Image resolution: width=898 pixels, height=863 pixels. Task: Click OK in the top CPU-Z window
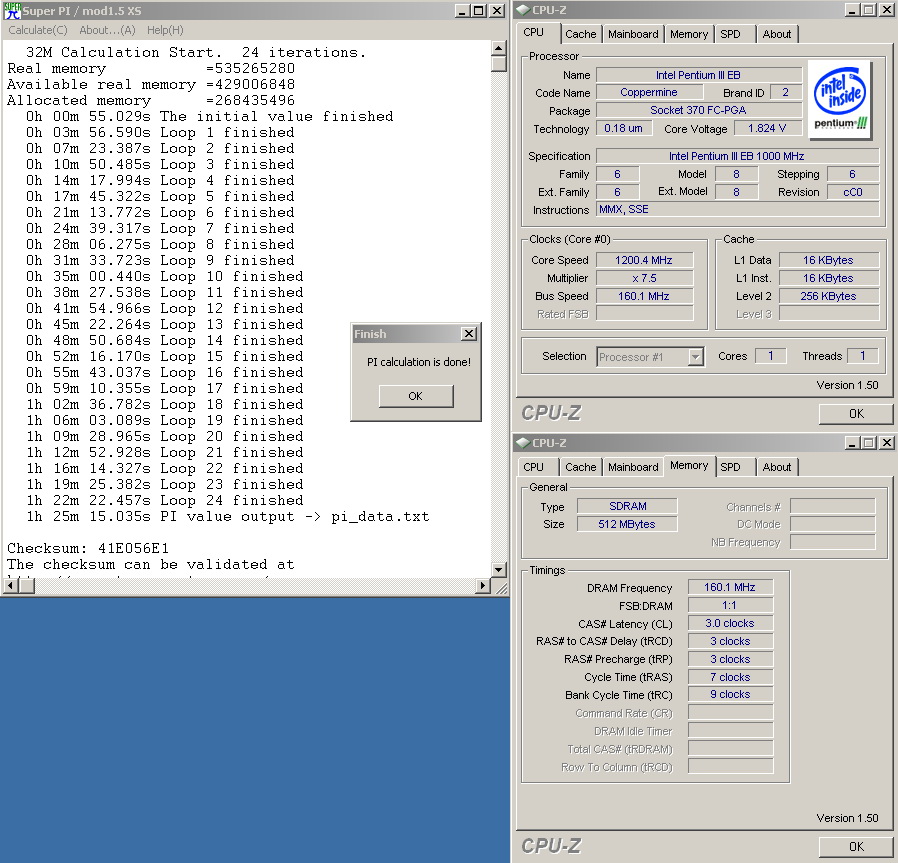[856, 413]
